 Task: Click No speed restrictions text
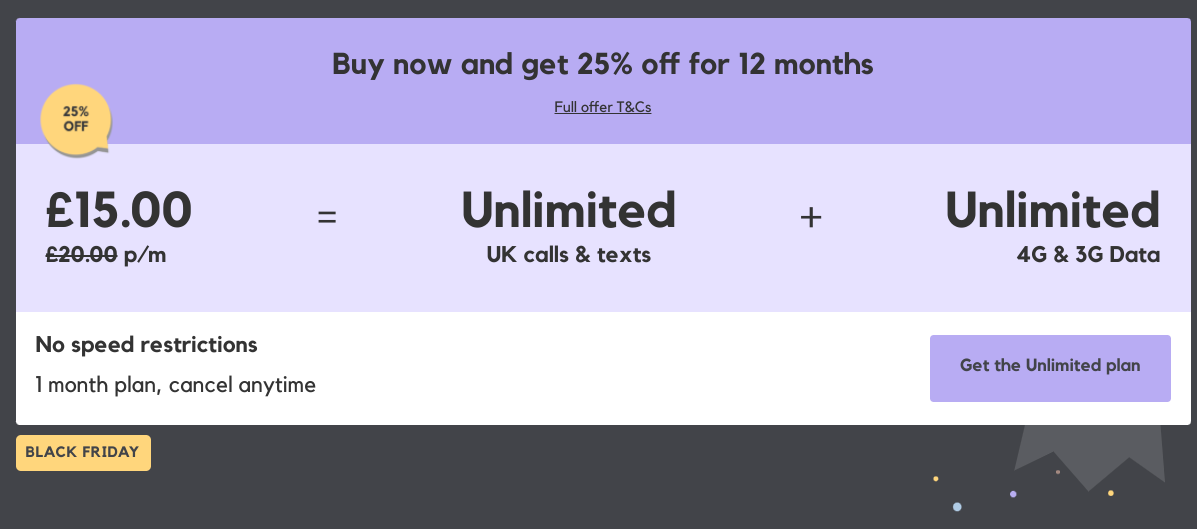147,345
